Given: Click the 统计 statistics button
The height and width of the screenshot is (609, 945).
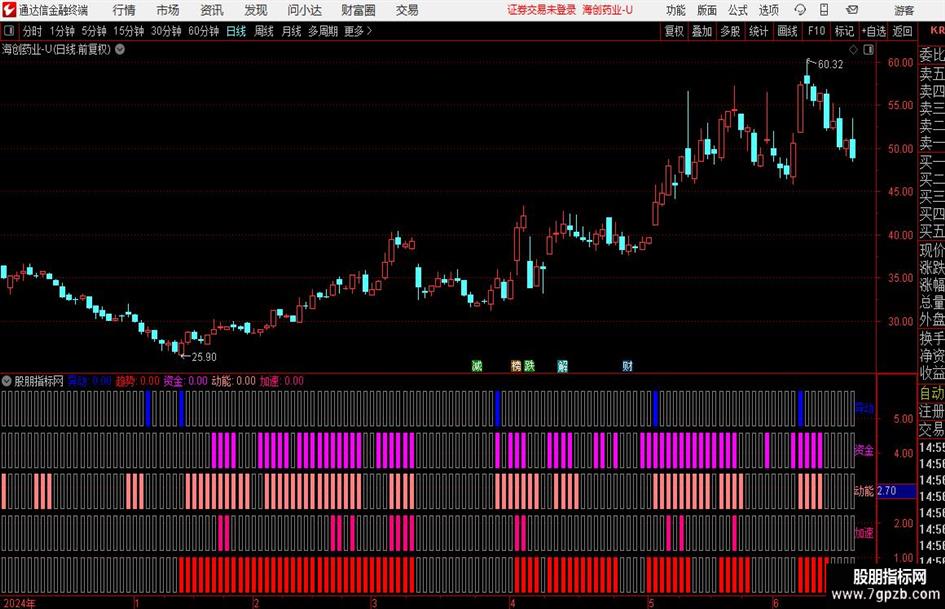Looking at the screenshot, I should [x=758, y=31].
